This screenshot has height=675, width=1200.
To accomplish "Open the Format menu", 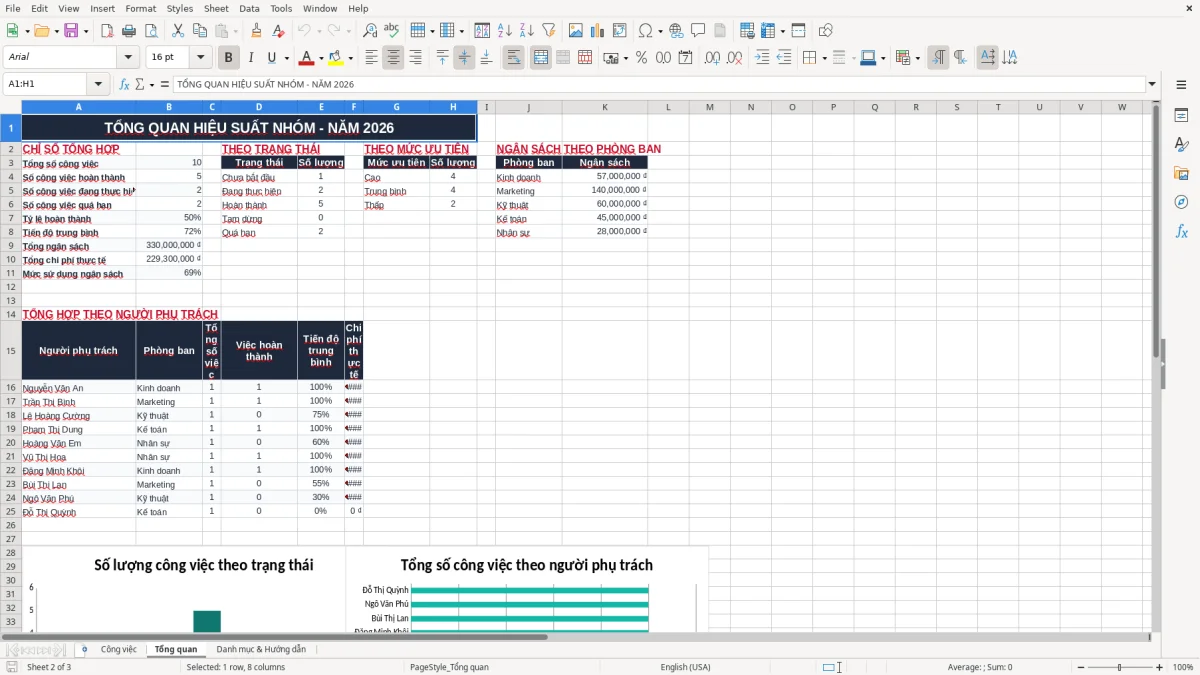I will (x=140, y=8).
